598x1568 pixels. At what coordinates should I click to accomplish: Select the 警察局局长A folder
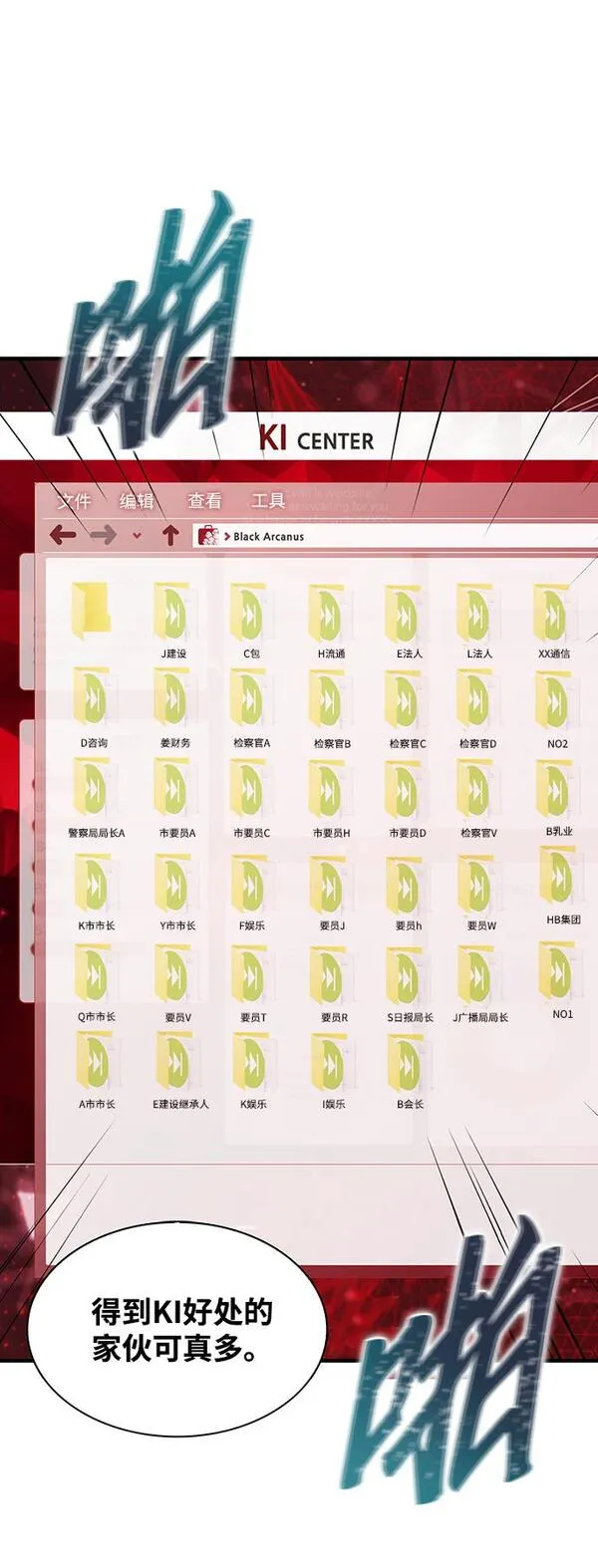[96, 793]
